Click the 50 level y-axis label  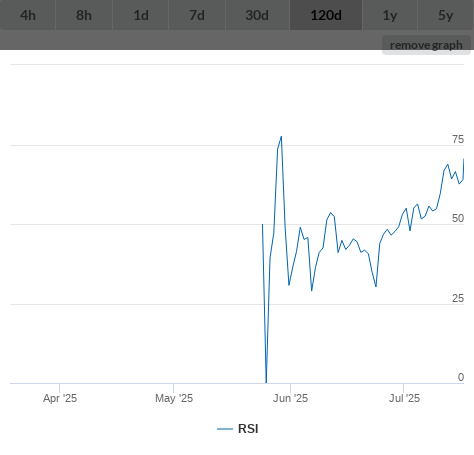(x=458, y=218)
